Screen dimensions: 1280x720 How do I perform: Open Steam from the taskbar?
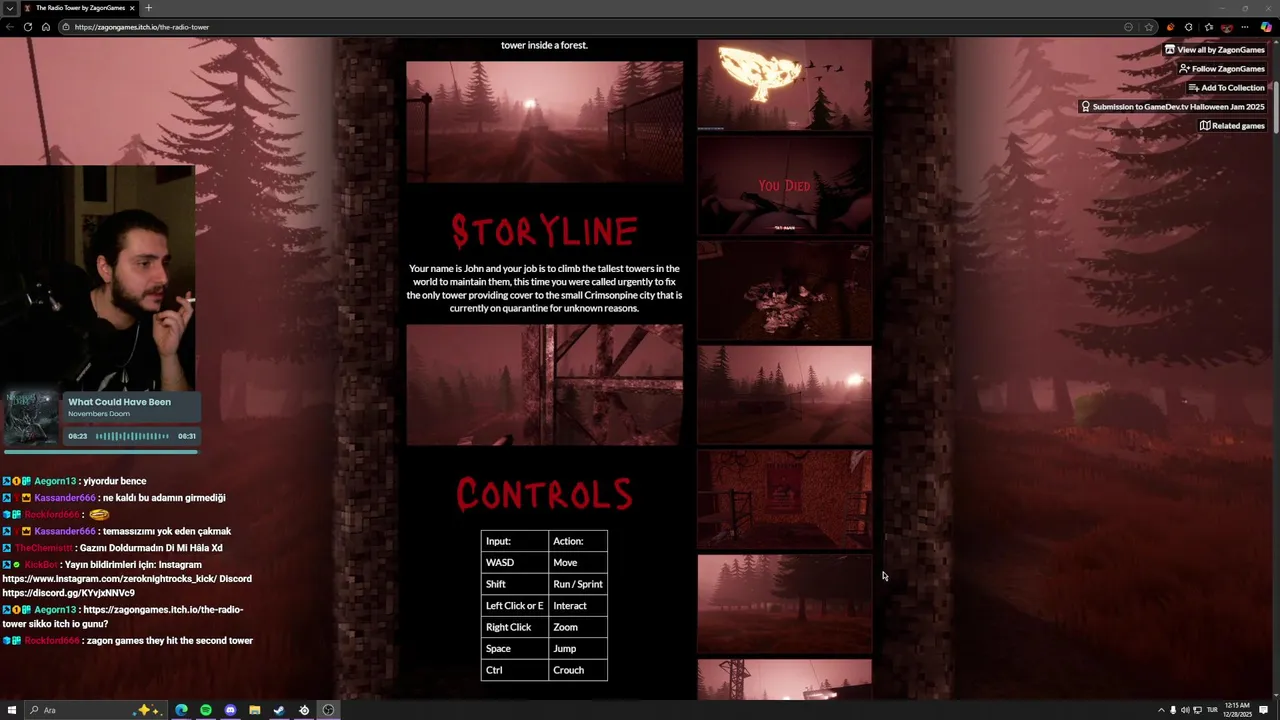279,710
